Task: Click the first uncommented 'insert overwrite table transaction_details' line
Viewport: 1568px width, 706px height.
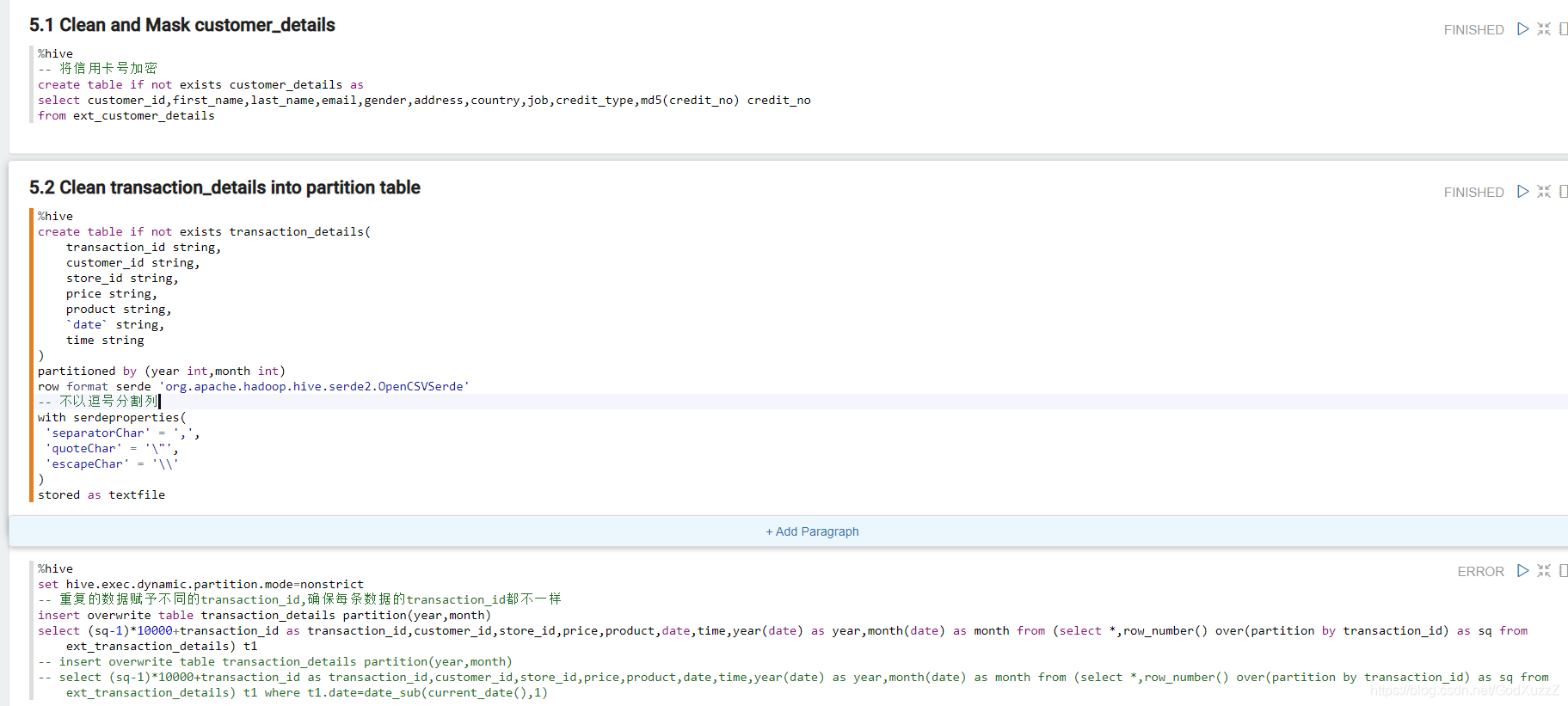Action: point(264,616)
